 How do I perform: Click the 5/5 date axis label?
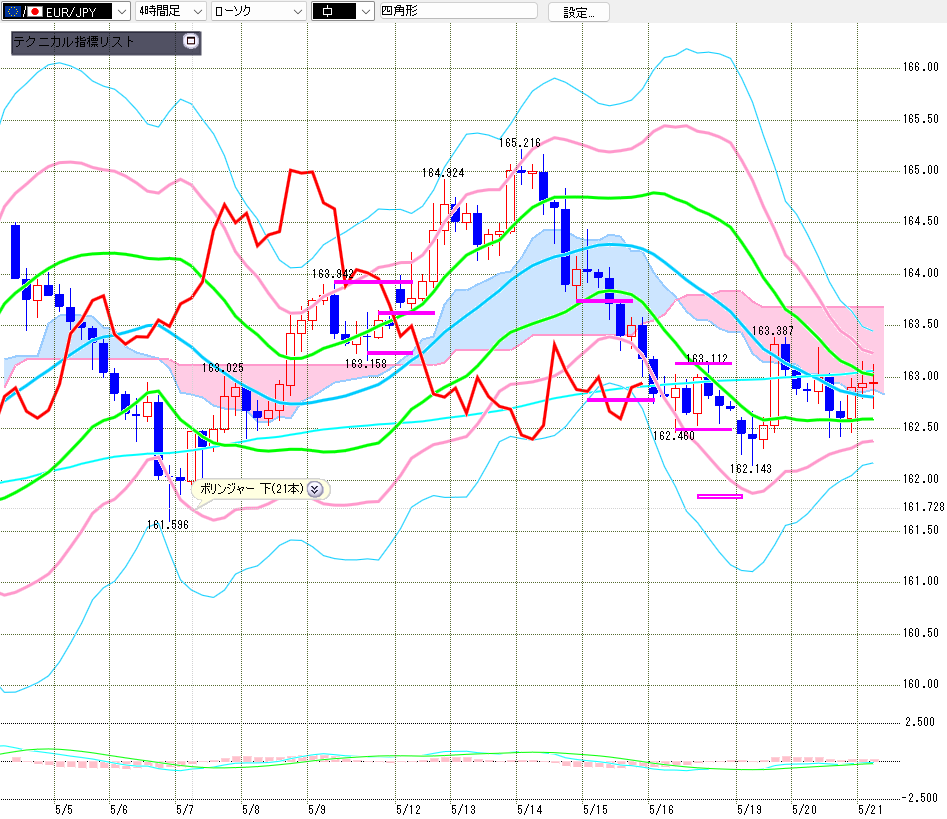point(63,809)
